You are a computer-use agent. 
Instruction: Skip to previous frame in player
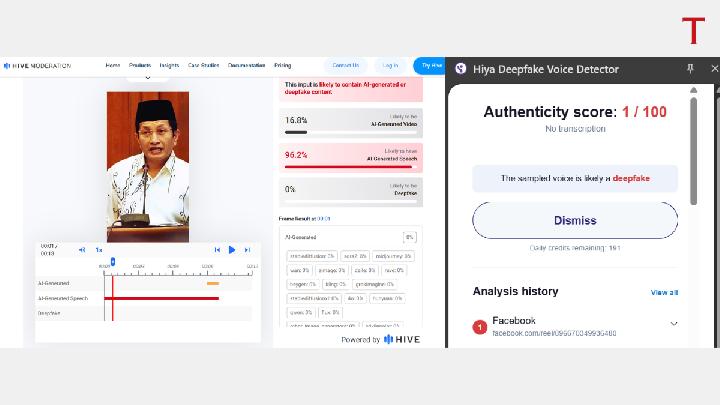pos(217,250)
